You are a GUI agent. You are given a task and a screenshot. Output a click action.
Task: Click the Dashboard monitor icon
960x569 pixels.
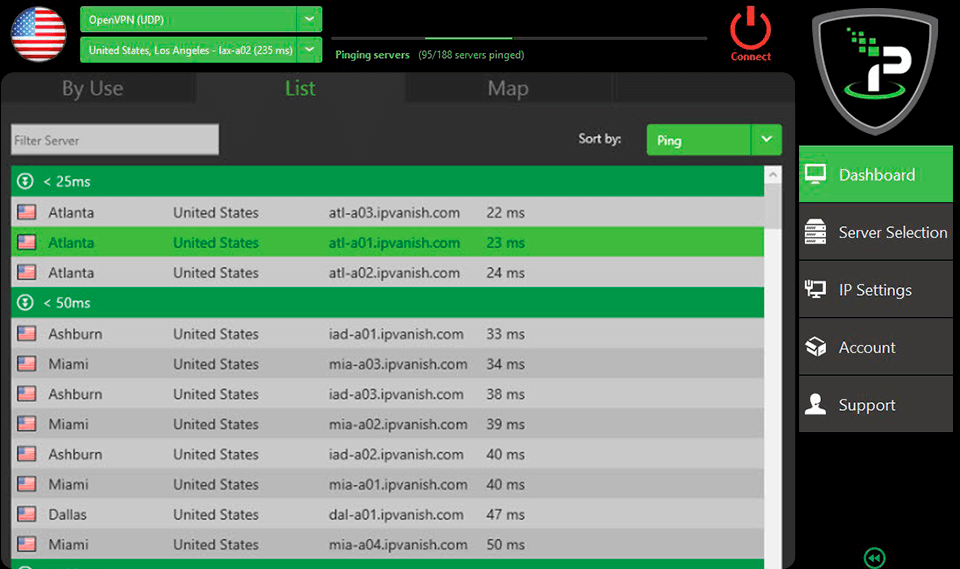(816, 175)
